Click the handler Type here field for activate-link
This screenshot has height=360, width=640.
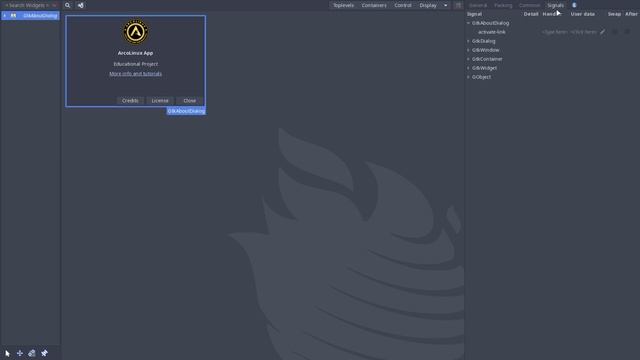click(554, 32)
